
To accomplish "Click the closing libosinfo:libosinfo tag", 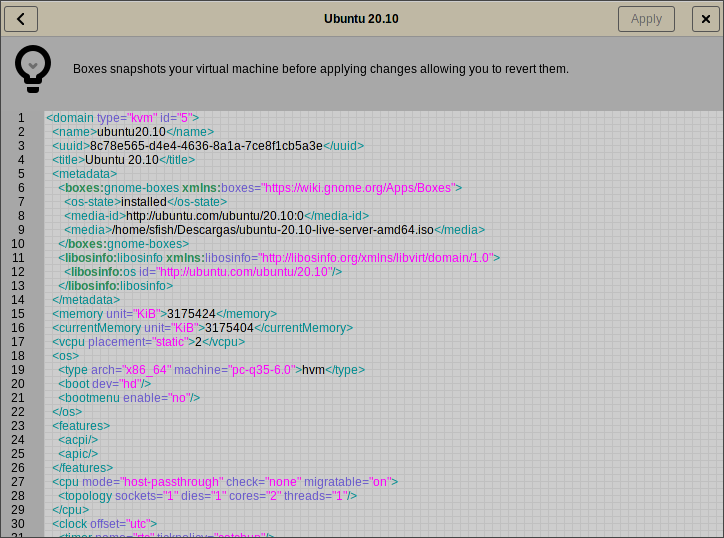I will pyautogui.click(x=115, y=286).
